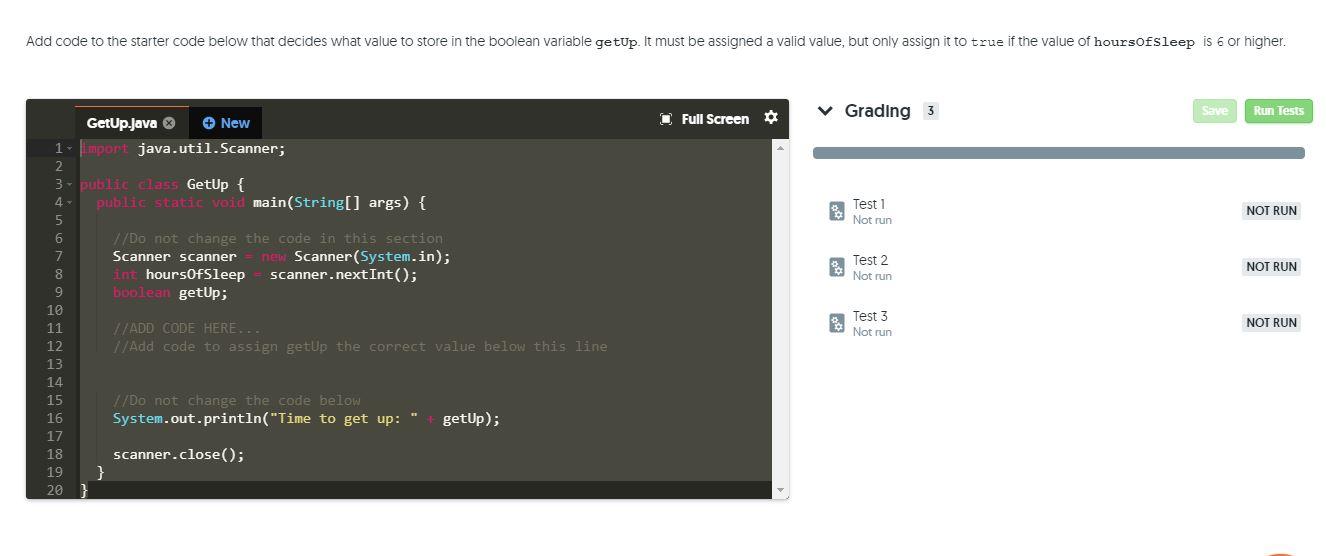Collapse the Grading section chevron
Viewport: 1326px width, 556px height.
[825, 111]
